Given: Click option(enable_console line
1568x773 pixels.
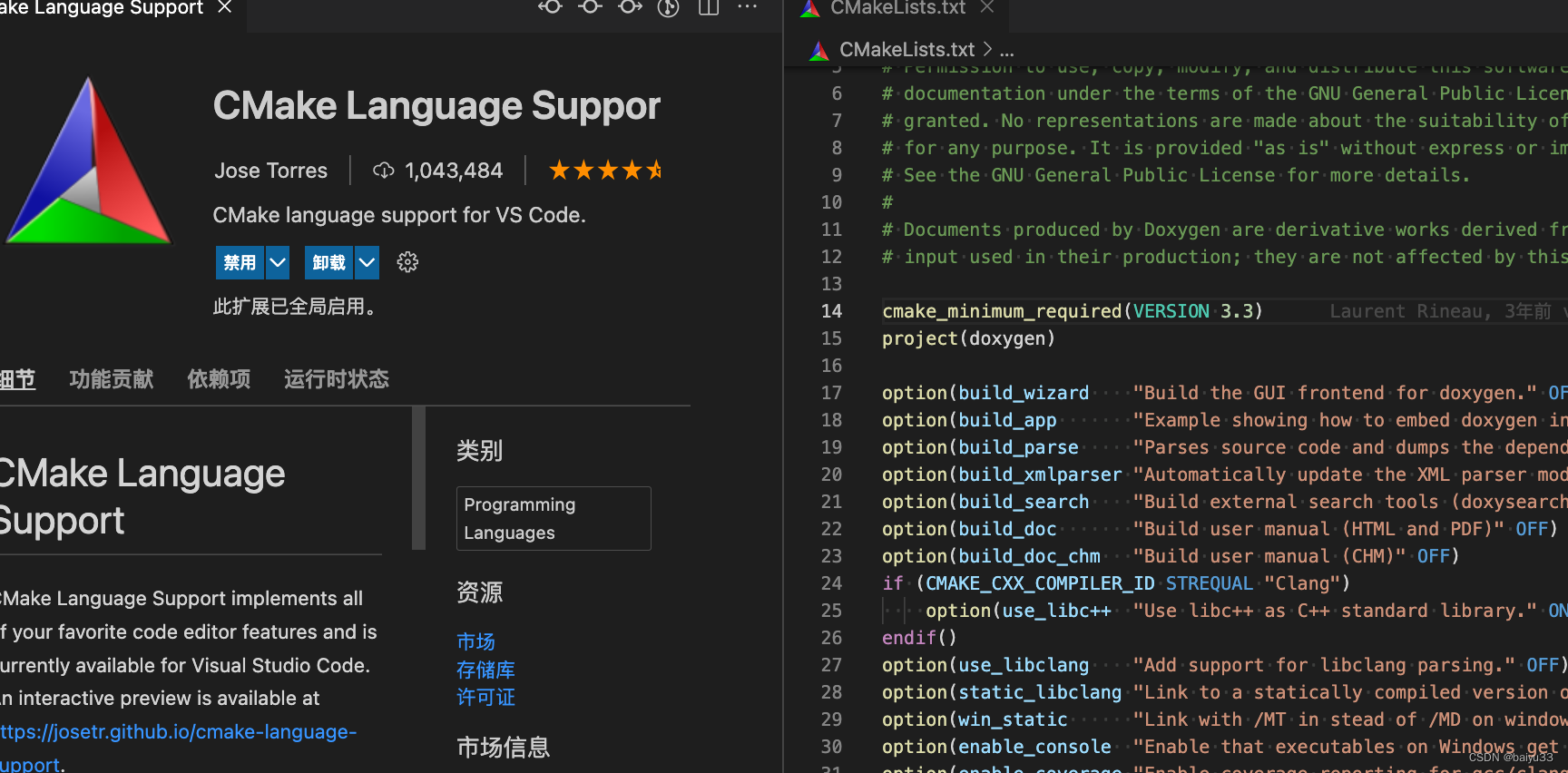Looking at the screenshot, I should [x=1224, y=747].
